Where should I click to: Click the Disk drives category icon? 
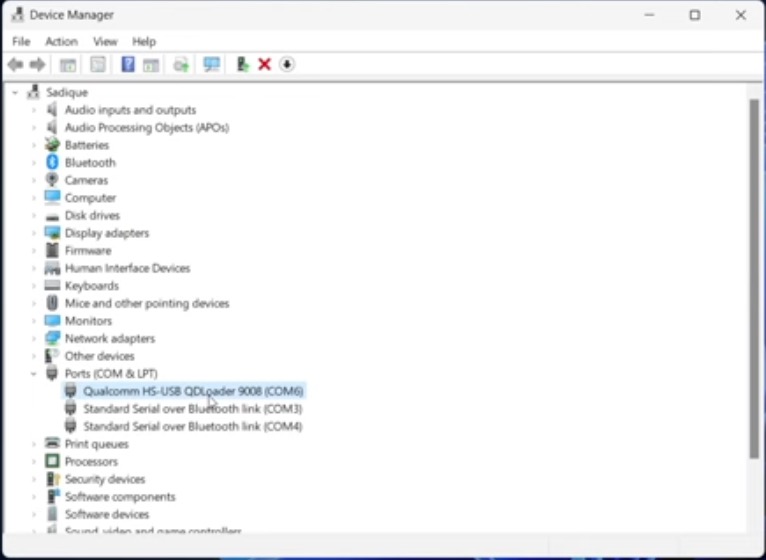click(x=52, y=216)
